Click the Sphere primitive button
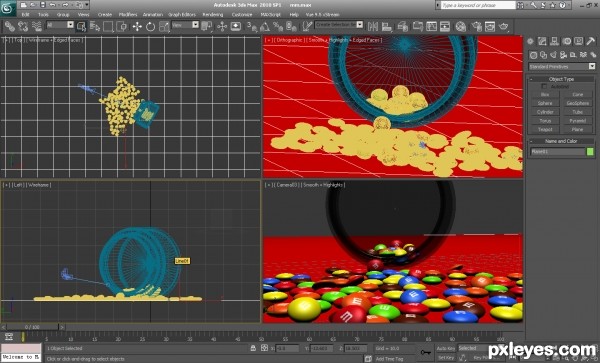This screenshot has height=363, width=600. [545, 103]
